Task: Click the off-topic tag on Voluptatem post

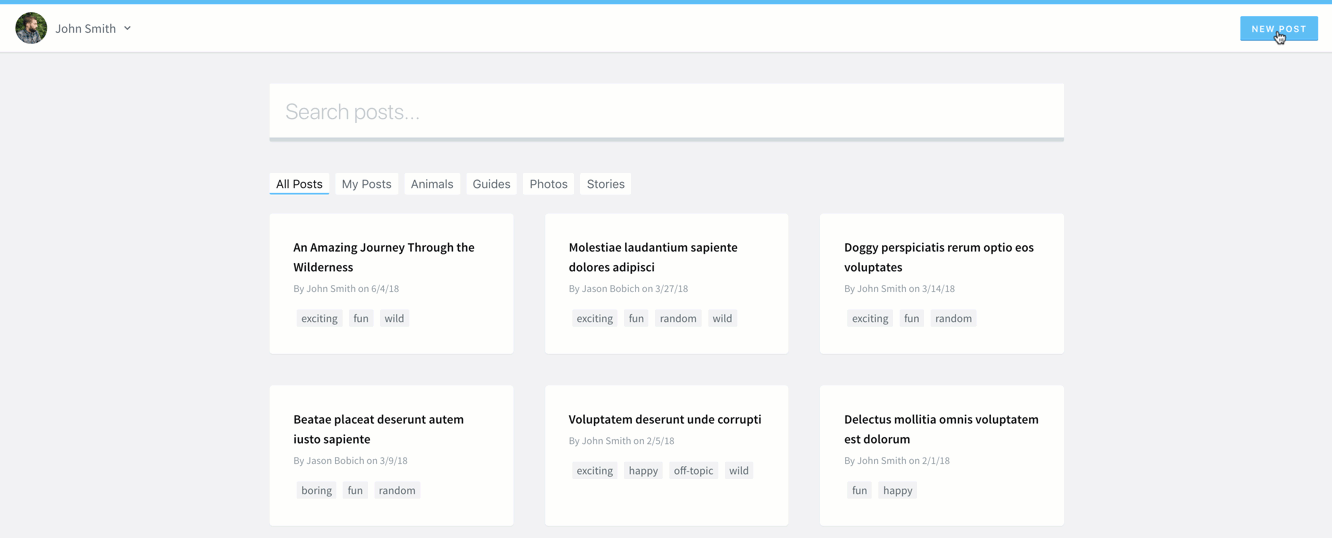Action: [x=693, y=470]
